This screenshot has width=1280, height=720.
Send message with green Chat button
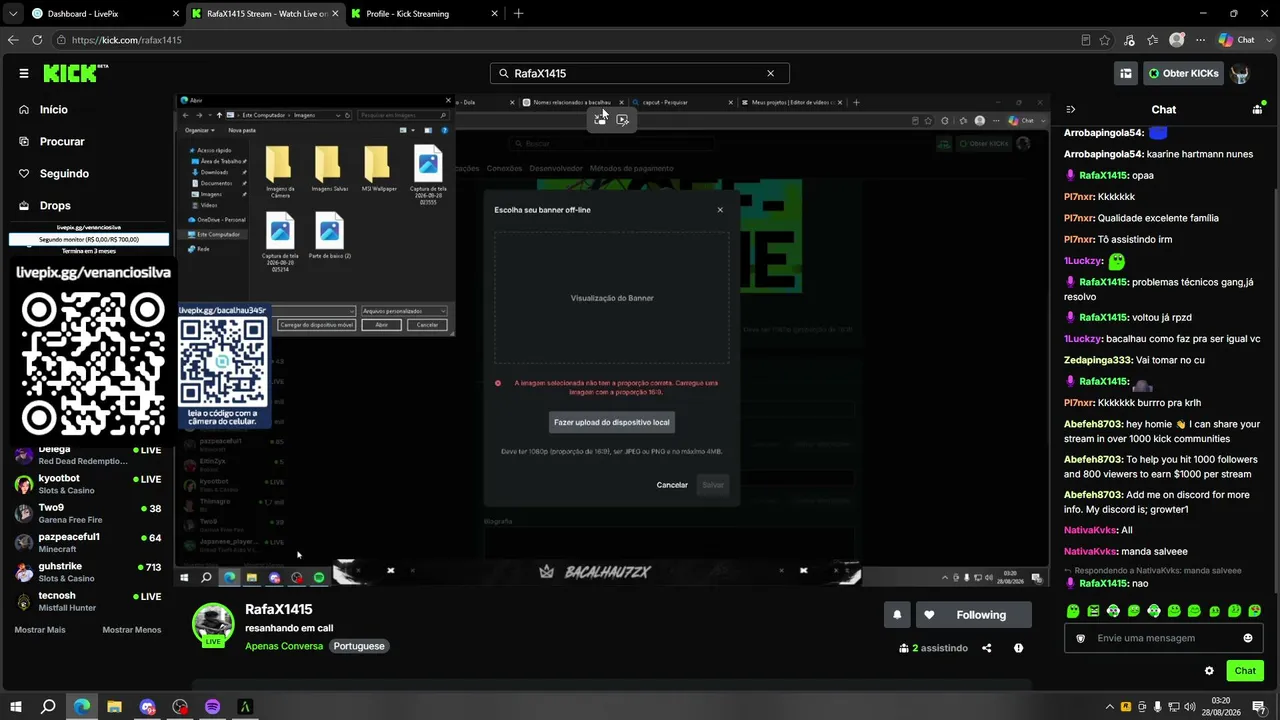1245,671
